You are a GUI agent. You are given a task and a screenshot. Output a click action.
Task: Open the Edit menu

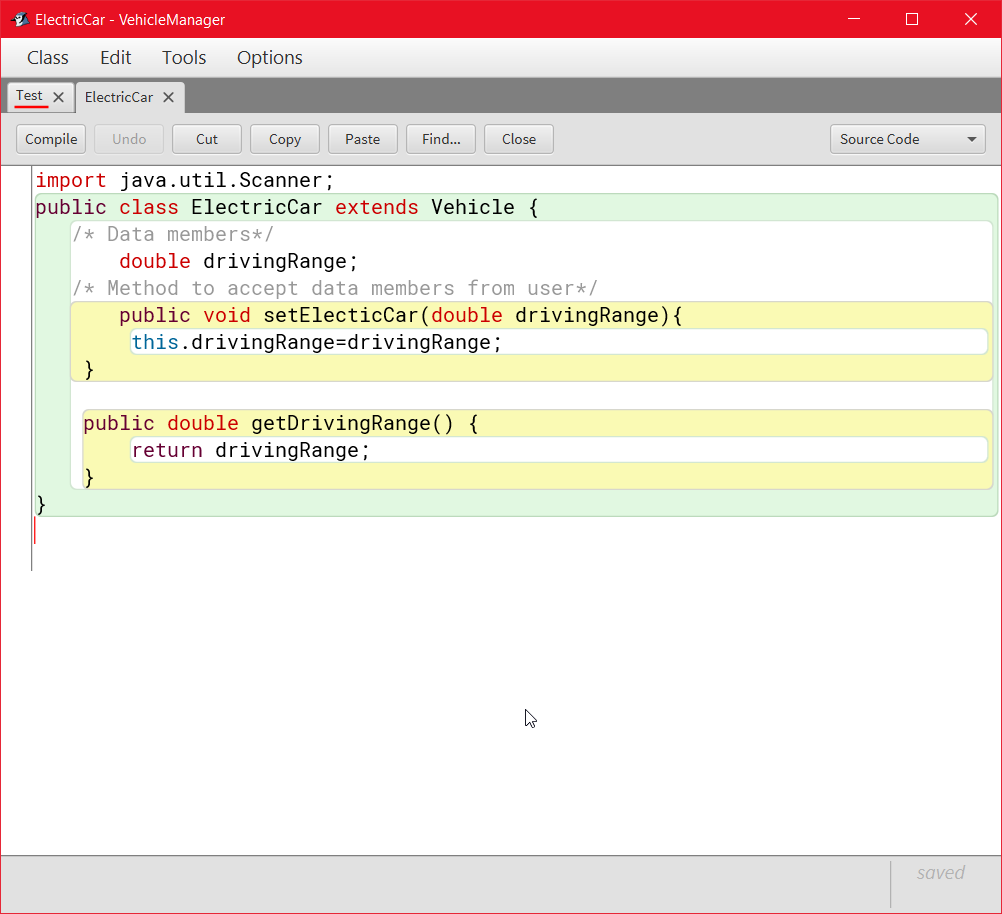point(116,58)
